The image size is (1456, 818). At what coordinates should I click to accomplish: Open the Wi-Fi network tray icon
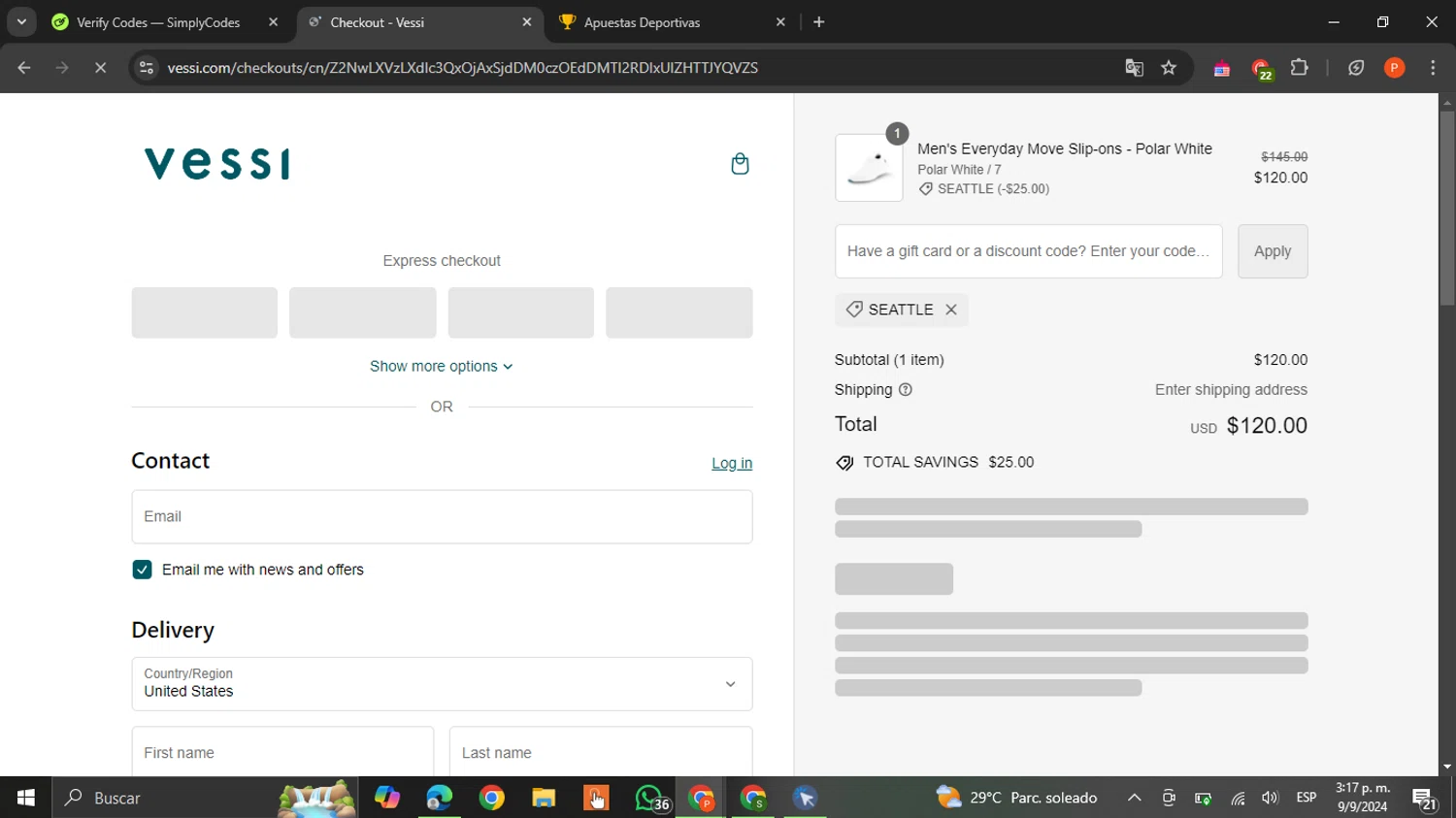1238,798
